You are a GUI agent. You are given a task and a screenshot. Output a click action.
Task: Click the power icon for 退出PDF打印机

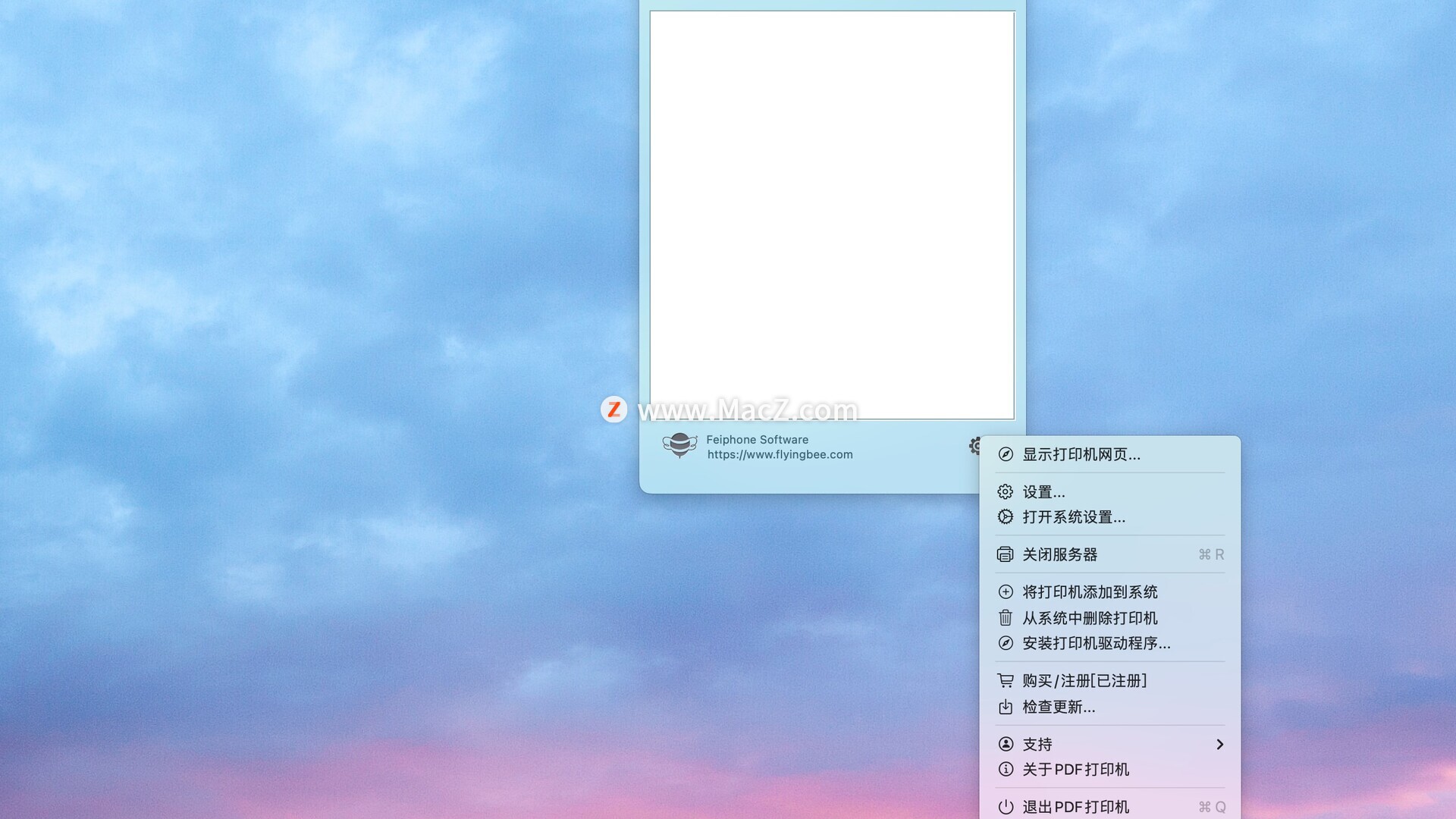(x=1006, y=807)
